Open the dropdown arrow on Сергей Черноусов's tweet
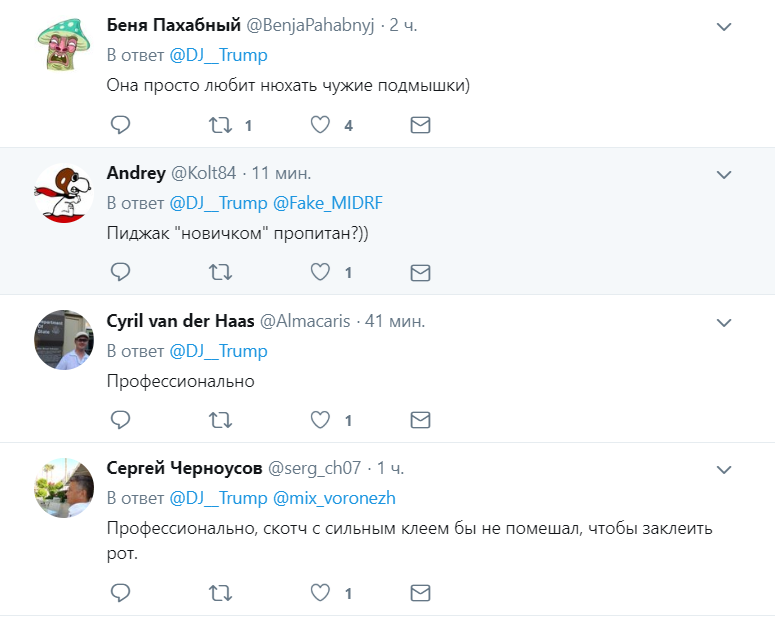The image size is (775, 617). click(x=725, y=469)
